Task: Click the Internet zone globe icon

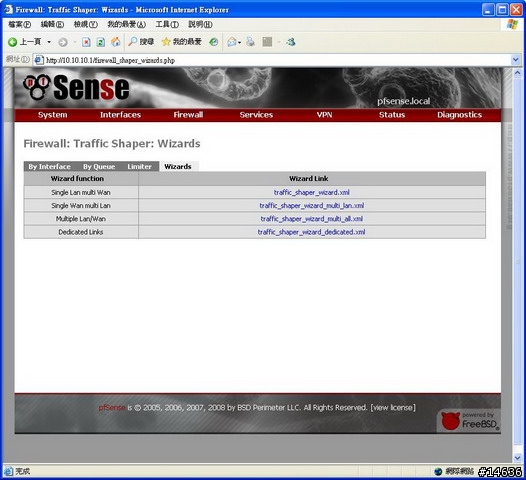Action: 438,472
